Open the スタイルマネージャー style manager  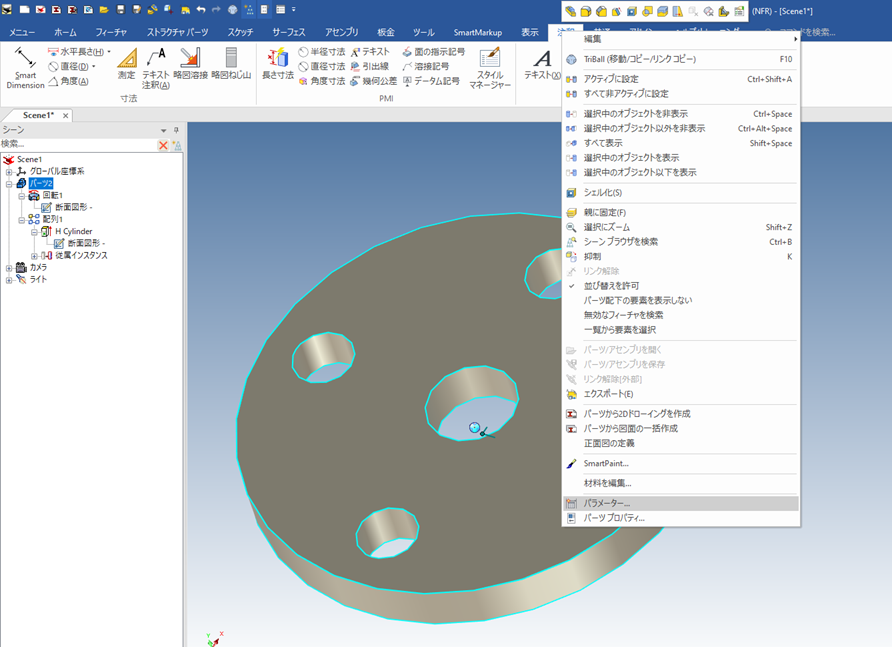(x=490, y=67)
